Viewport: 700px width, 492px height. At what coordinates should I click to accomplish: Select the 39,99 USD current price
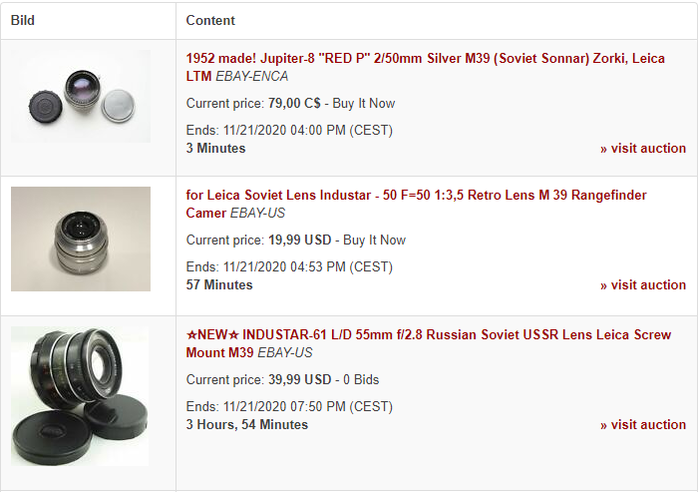click(299, 380)
